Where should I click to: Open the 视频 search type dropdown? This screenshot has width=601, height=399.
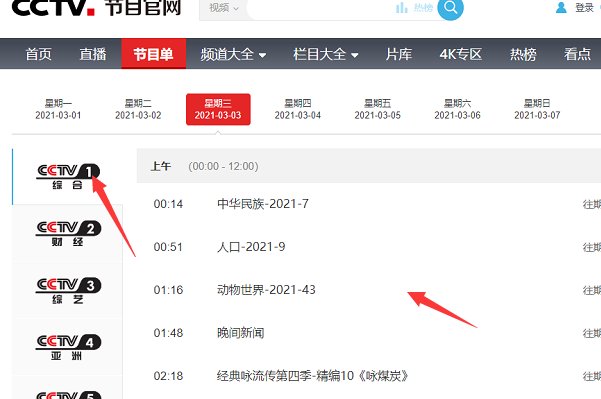click(223, 8)
